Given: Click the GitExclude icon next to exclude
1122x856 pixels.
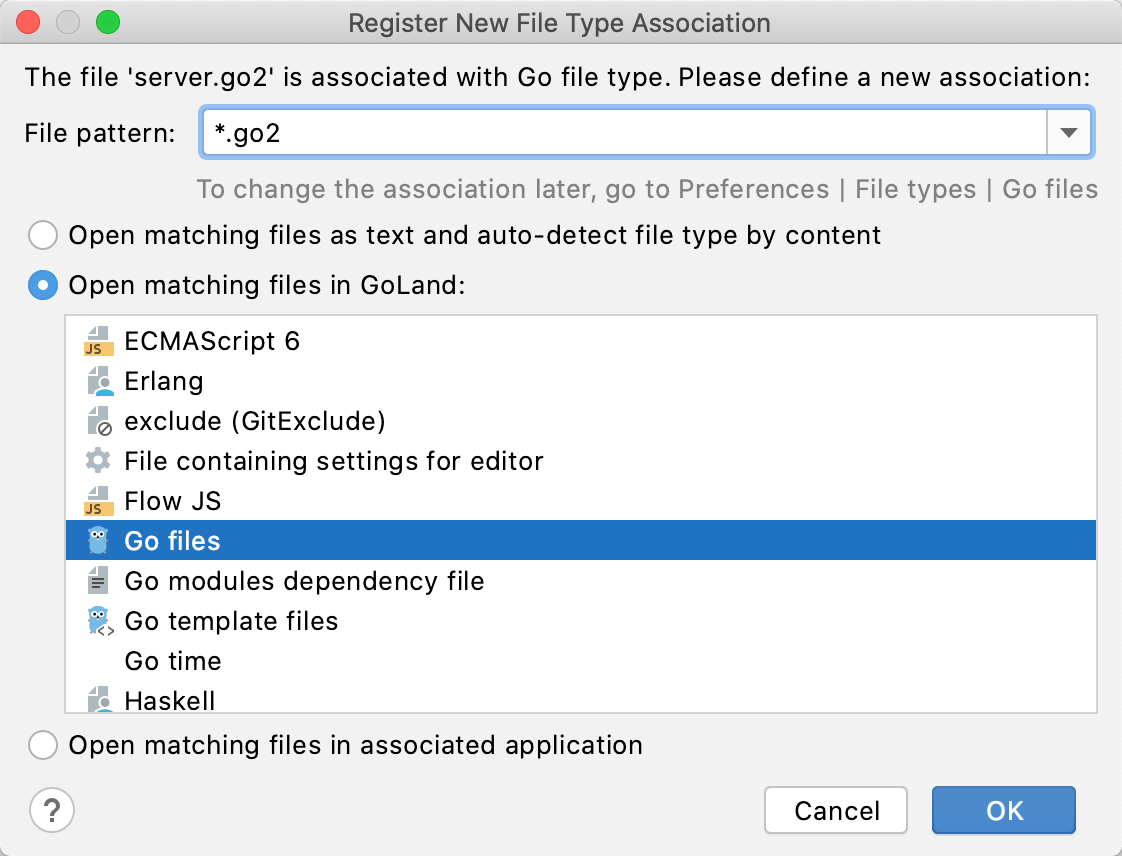Looking at the screenshot, I should click(x=98, y=421).
